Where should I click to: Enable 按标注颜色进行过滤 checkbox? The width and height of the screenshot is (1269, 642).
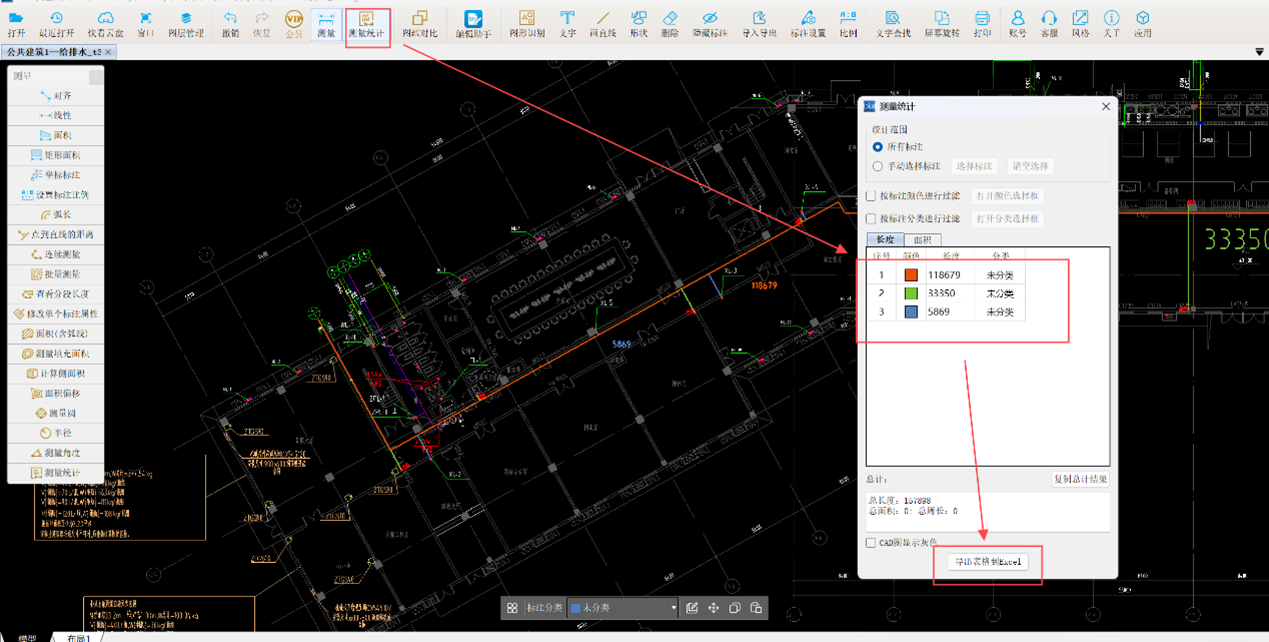871,196
